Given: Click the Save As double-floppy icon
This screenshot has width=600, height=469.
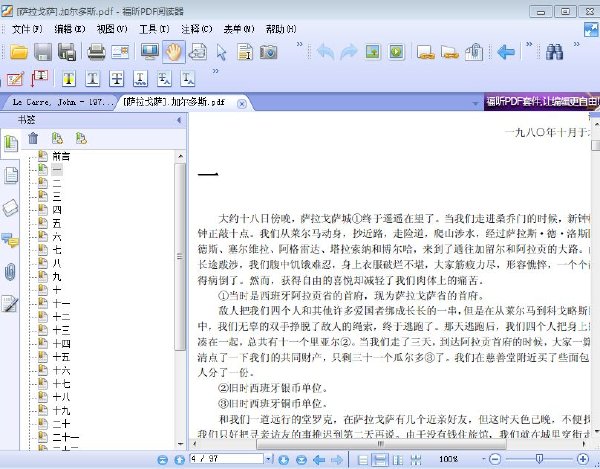Looking at the screenshot, I should coord(67,52).
